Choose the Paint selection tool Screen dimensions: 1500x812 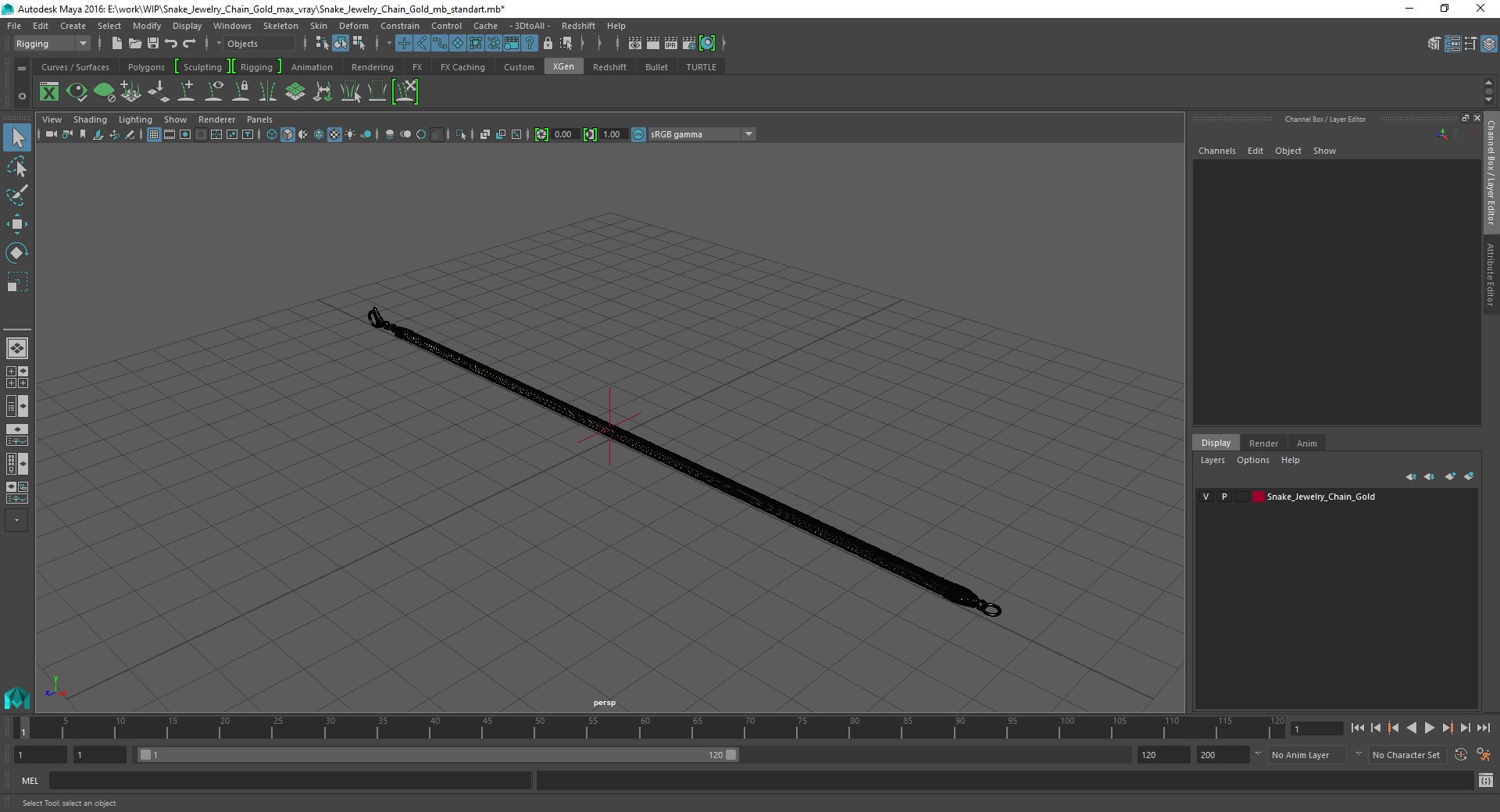[x=17, y=195]
